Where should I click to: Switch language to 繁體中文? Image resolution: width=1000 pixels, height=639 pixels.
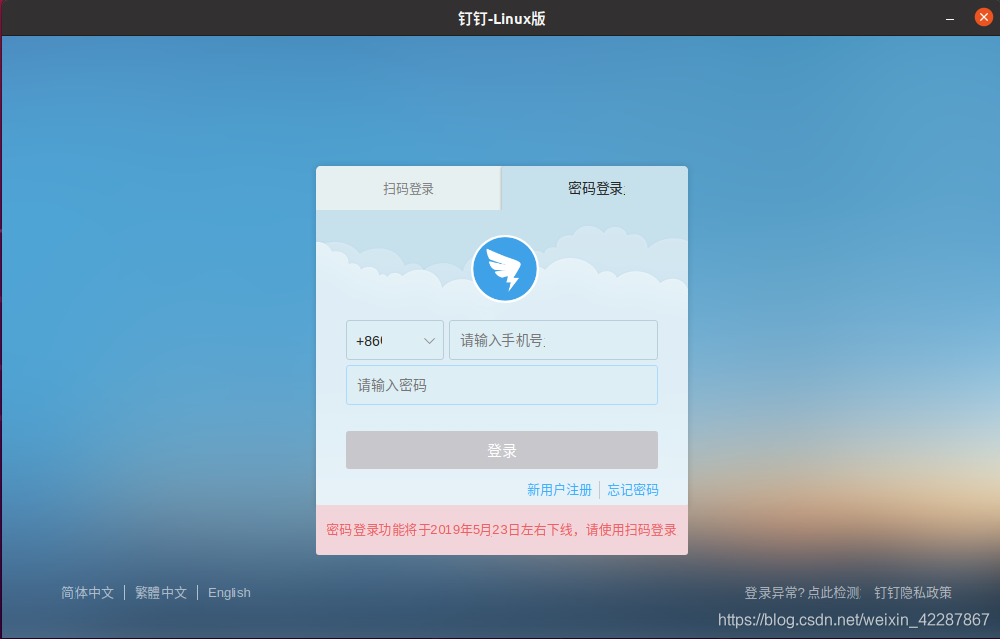pyautogui.click(x=161, y=593)
